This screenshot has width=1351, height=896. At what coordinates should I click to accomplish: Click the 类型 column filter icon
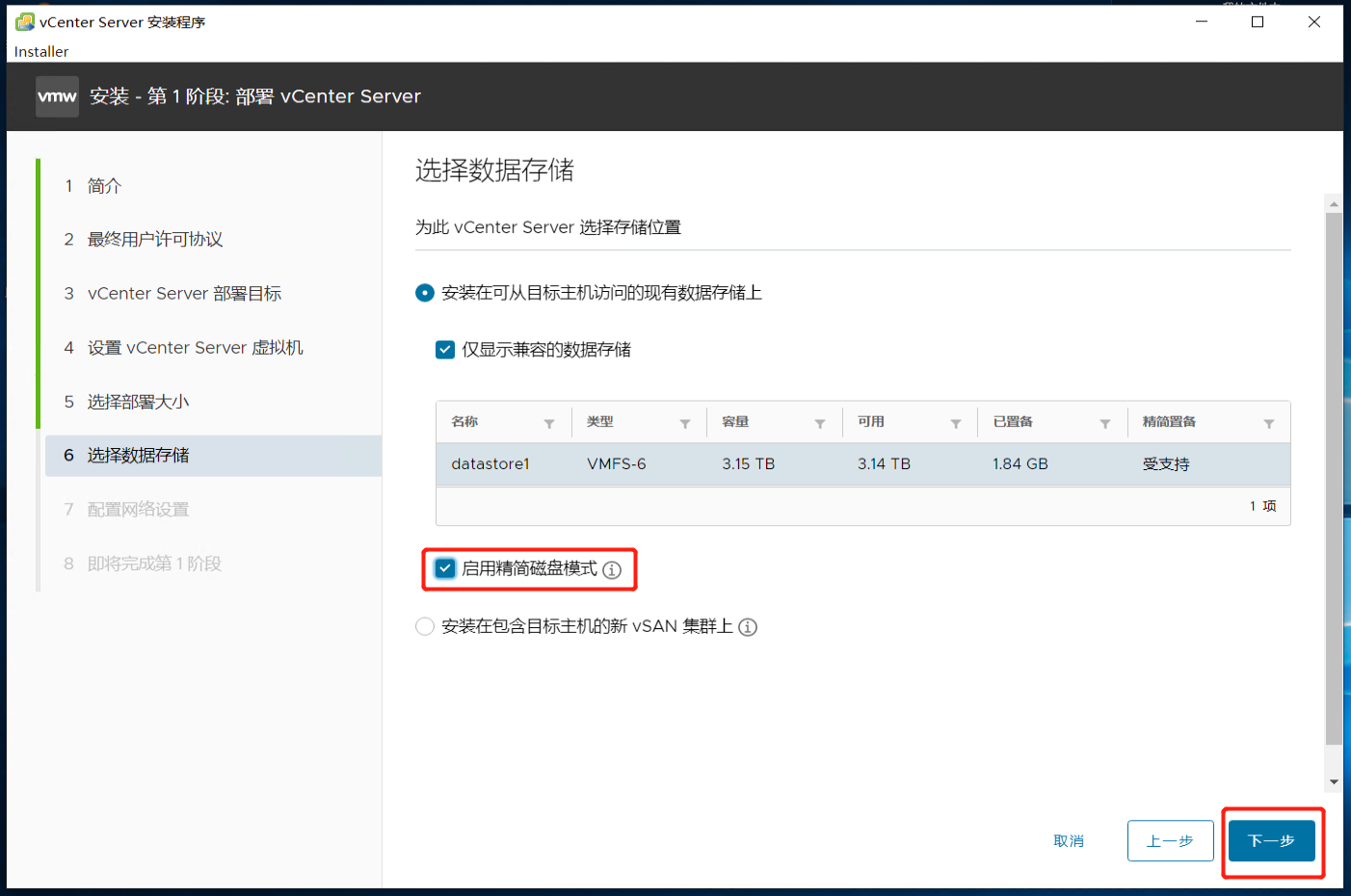point(685,422)
